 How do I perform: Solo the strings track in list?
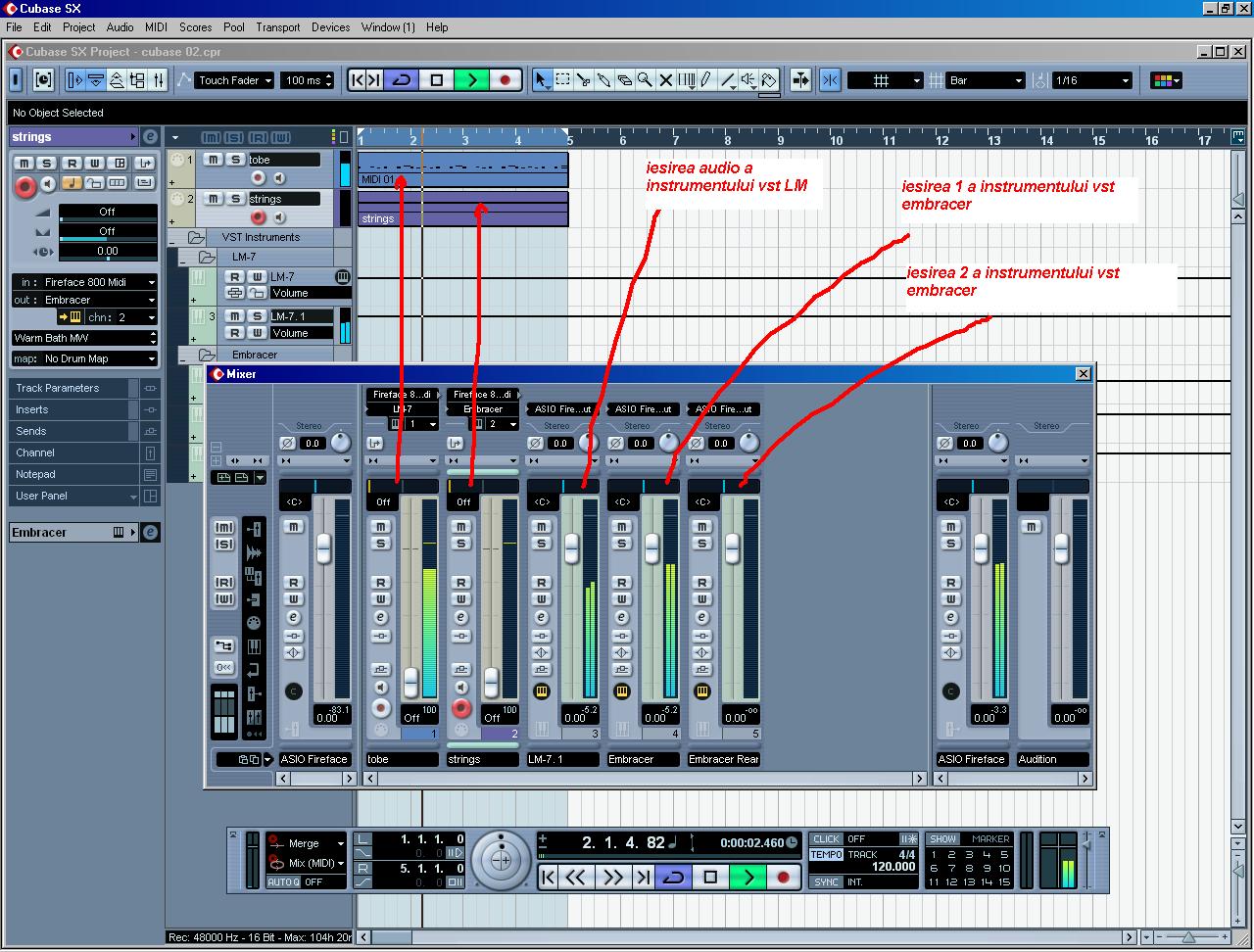[235, 199]
